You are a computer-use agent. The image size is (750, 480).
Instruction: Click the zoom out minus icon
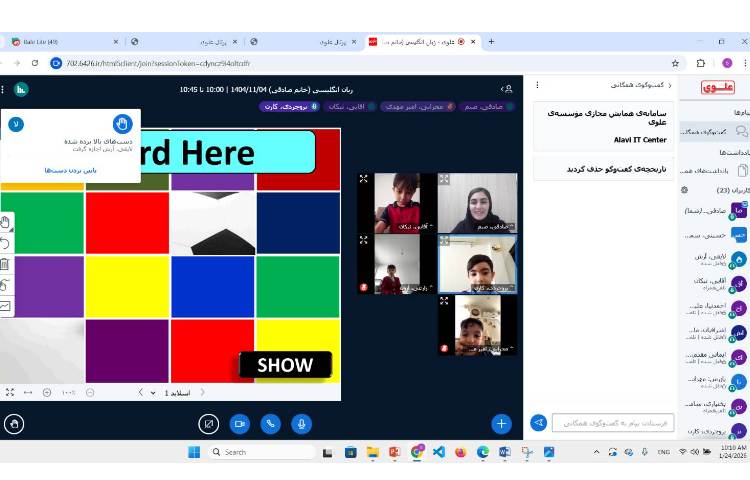90,393
